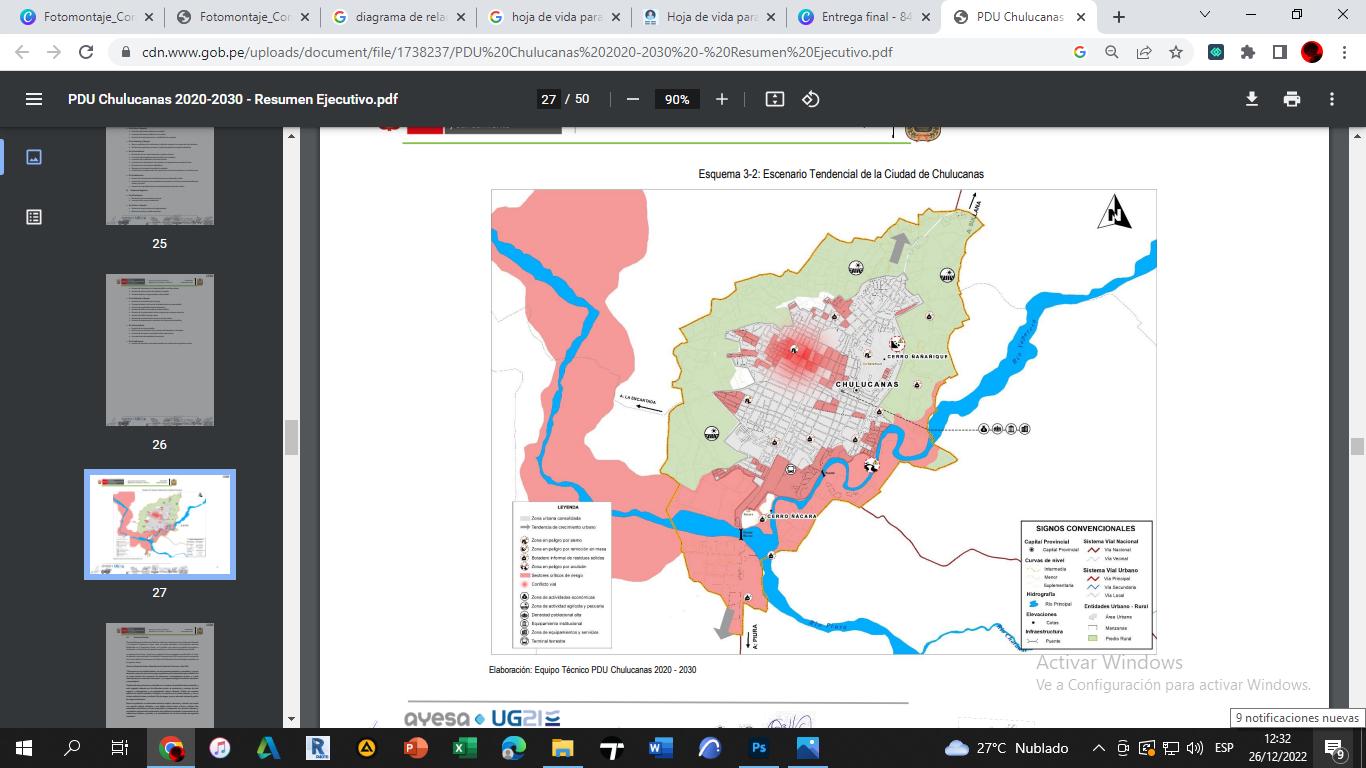The image size is (1366, 768).
Task: Open PowerPoint from taskbar
Action: tap(415, 748)
